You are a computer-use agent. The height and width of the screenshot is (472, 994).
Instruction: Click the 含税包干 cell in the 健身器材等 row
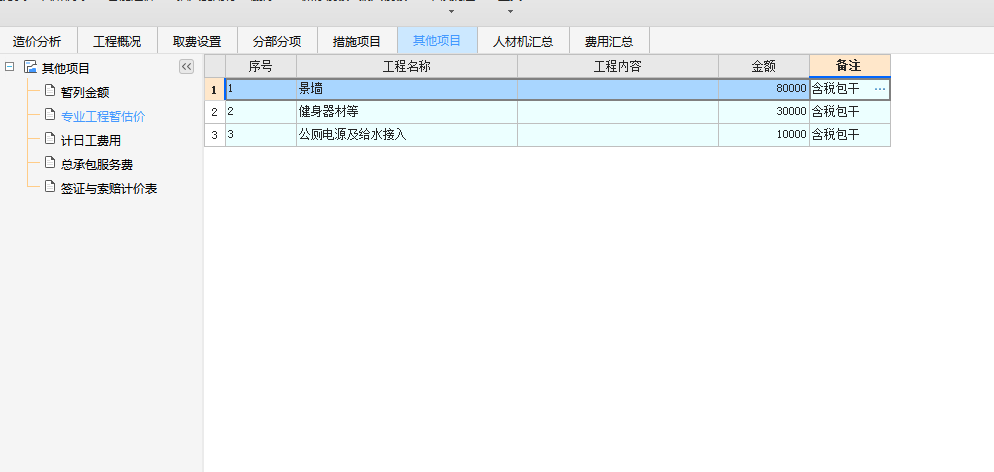tap(849, 112)
